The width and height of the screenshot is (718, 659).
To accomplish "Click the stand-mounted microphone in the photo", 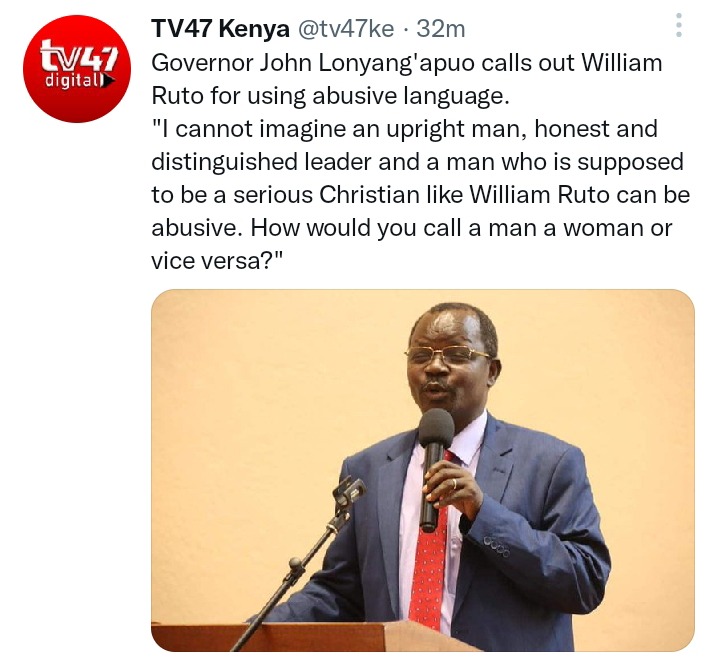I will coord(349,492).
